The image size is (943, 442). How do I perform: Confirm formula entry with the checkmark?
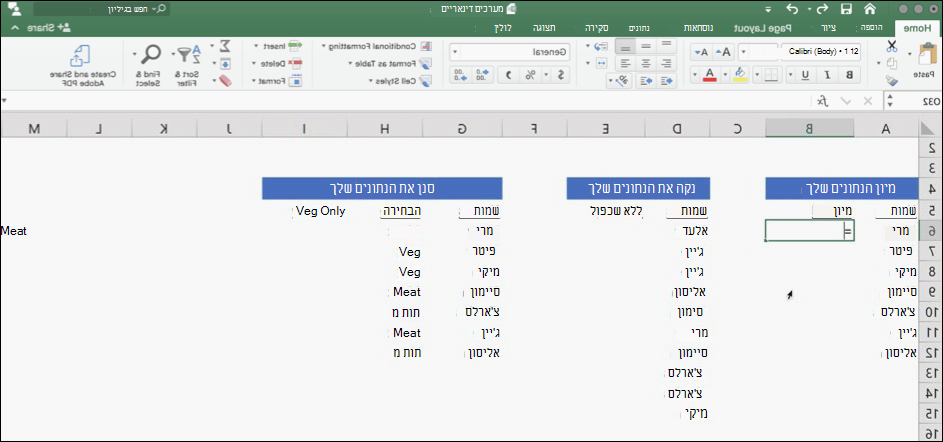coord(847,102)
